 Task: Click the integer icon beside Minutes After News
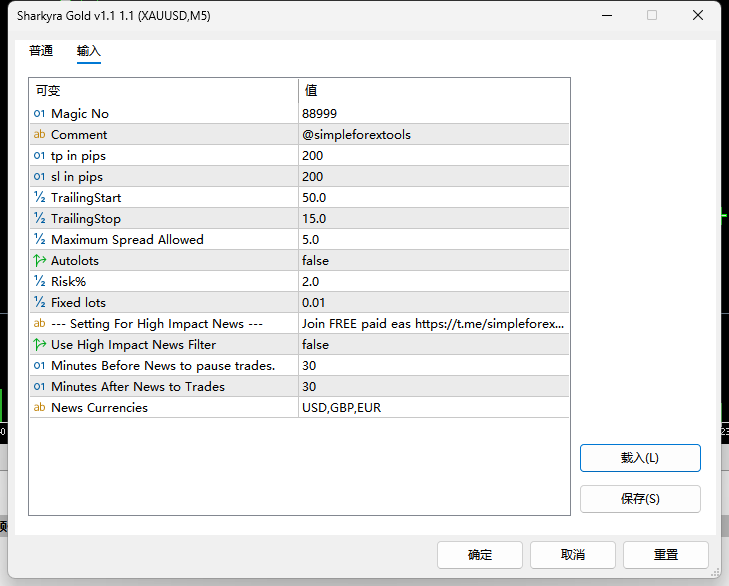pyautogui.click(x=40, y=386)
